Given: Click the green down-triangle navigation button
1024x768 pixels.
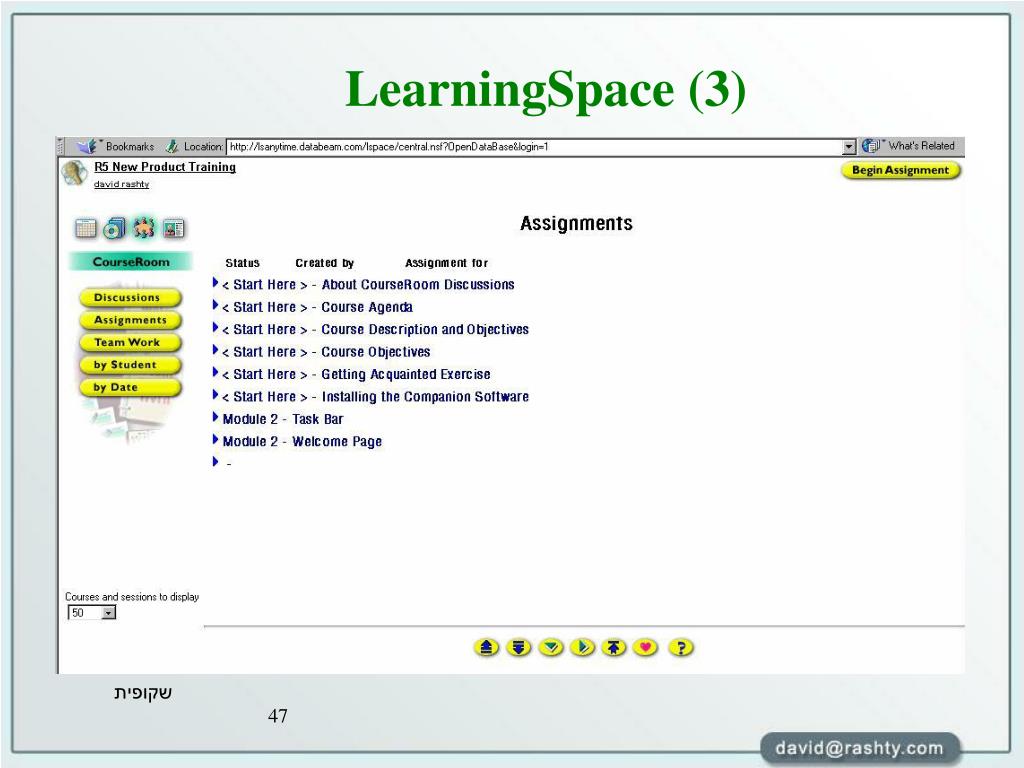Looking at the screenshot, I should 551,647.
